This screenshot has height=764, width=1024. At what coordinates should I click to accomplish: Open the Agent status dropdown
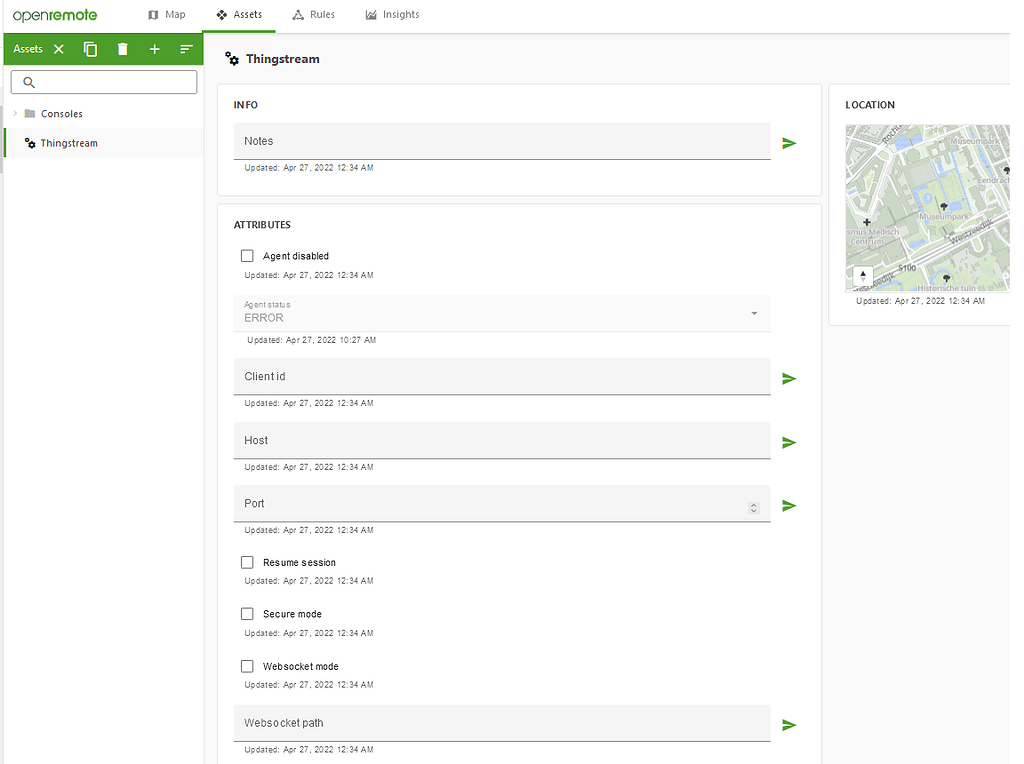(501, 313)
